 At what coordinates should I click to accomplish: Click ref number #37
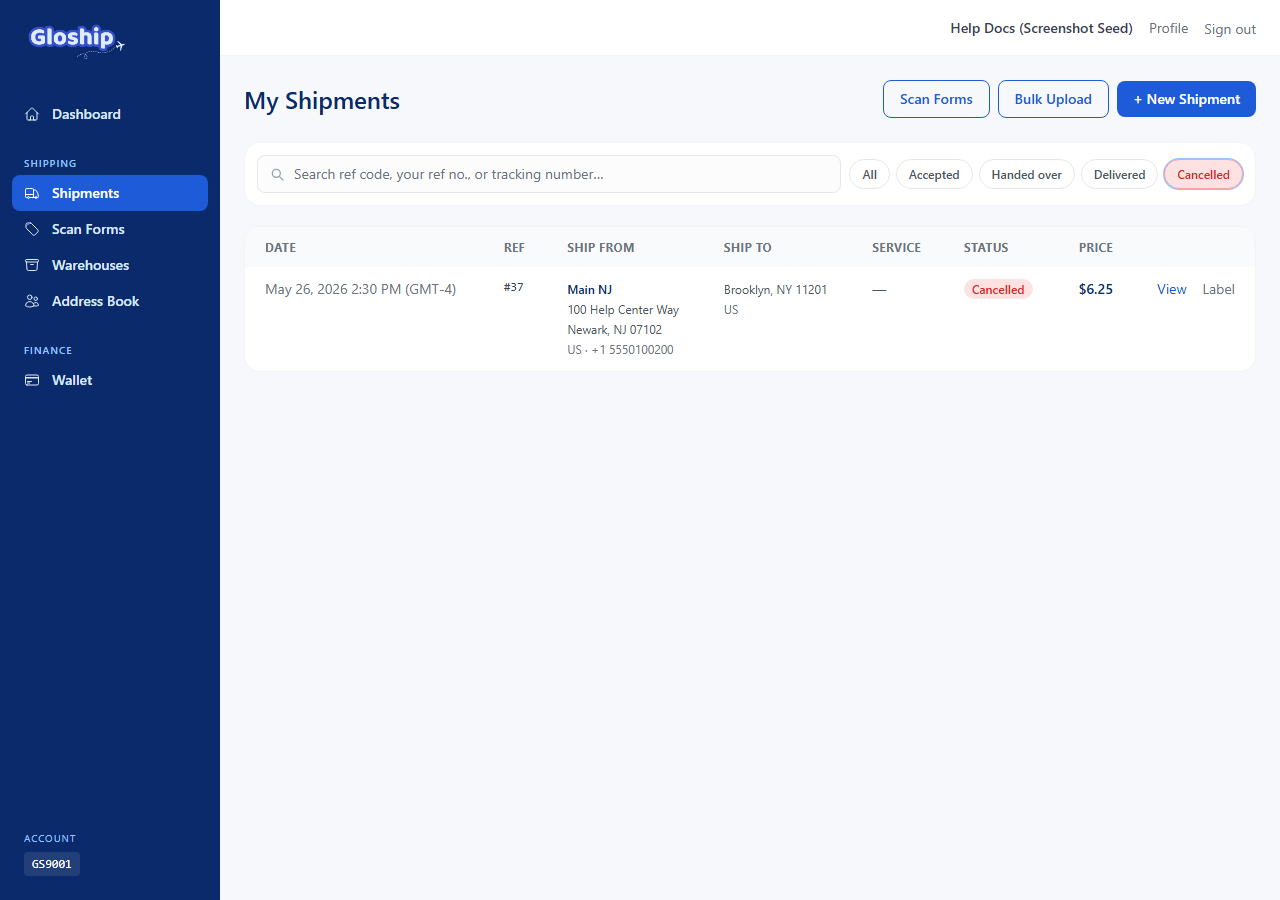click(513, 287)
